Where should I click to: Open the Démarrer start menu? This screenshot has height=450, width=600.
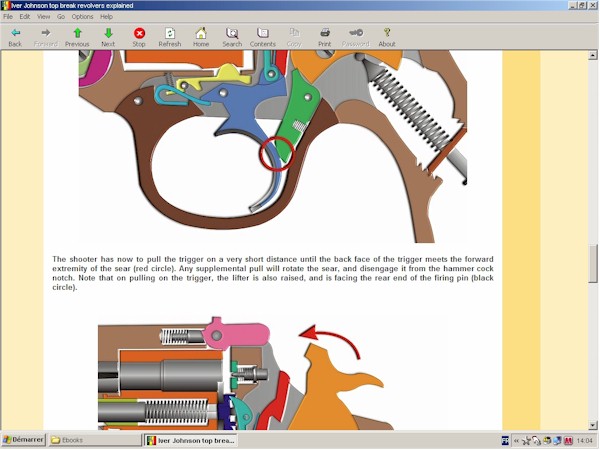23,440
